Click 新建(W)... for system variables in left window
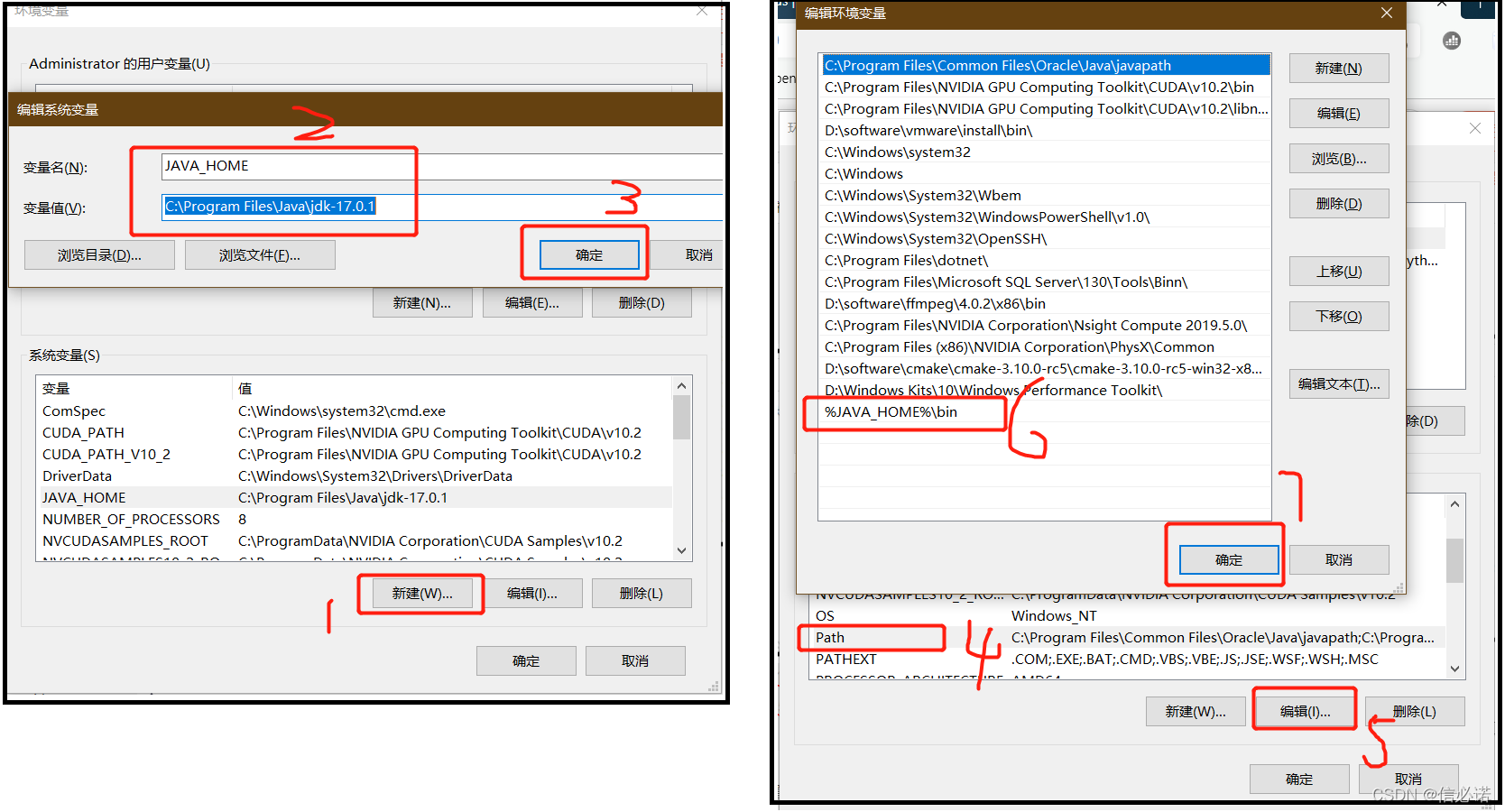 click(x=422, y=594)
